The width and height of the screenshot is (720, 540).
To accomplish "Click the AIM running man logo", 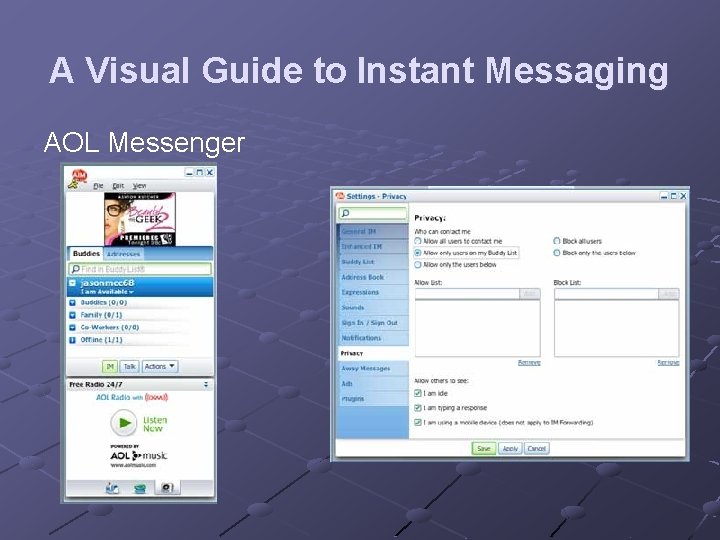I will [78, 179].
